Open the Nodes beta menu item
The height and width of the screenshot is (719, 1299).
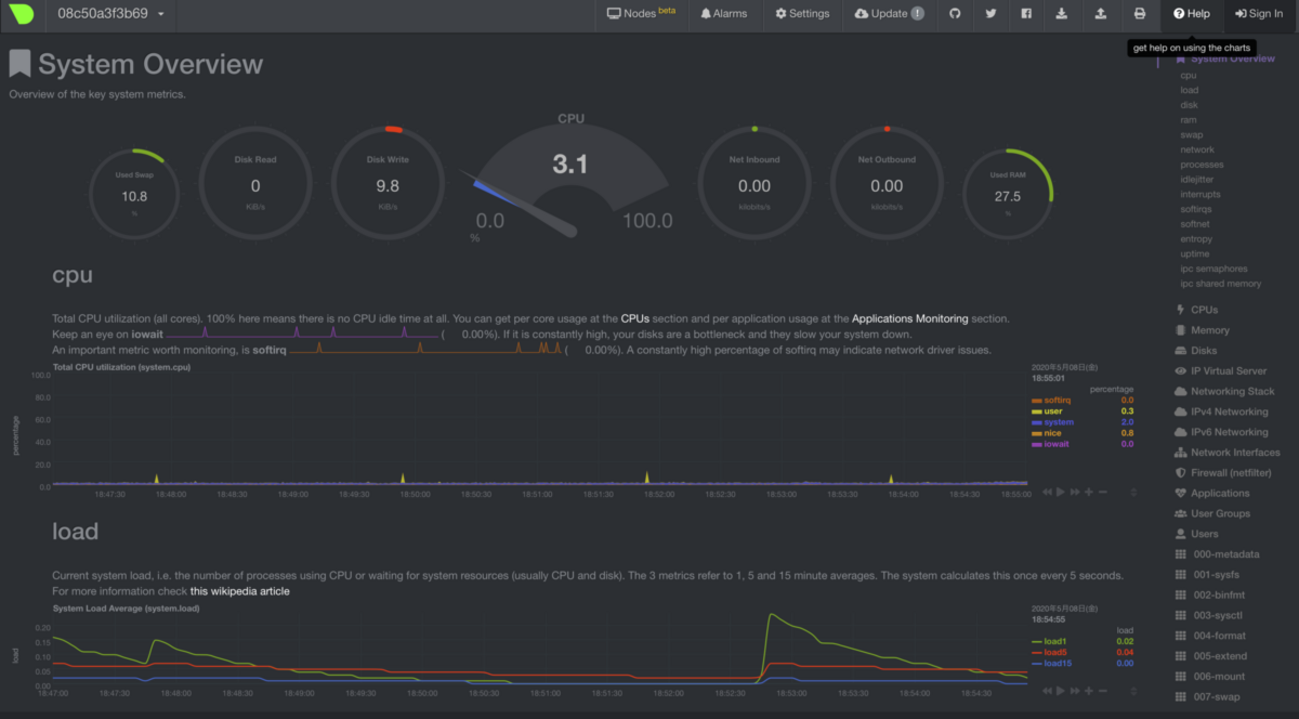tap(641, 14)
